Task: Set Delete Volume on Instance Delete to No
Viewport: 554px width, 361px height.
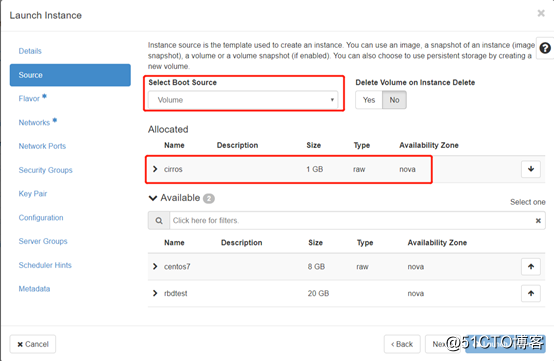Action: 394,100
